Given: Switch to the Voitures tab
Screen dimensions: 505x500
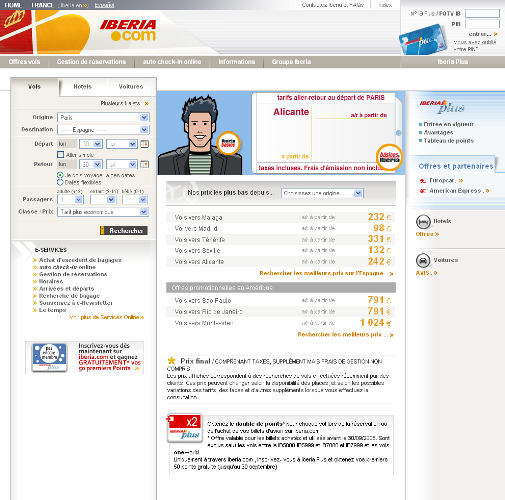Looking at the screenshot, I should coord(131,87).
